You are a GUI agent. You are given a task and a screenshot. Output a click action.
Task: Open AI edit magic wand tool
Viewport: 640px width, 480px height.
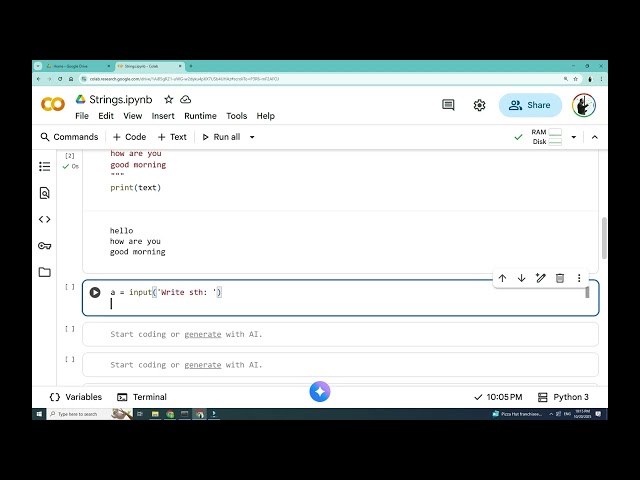(540, 278)
